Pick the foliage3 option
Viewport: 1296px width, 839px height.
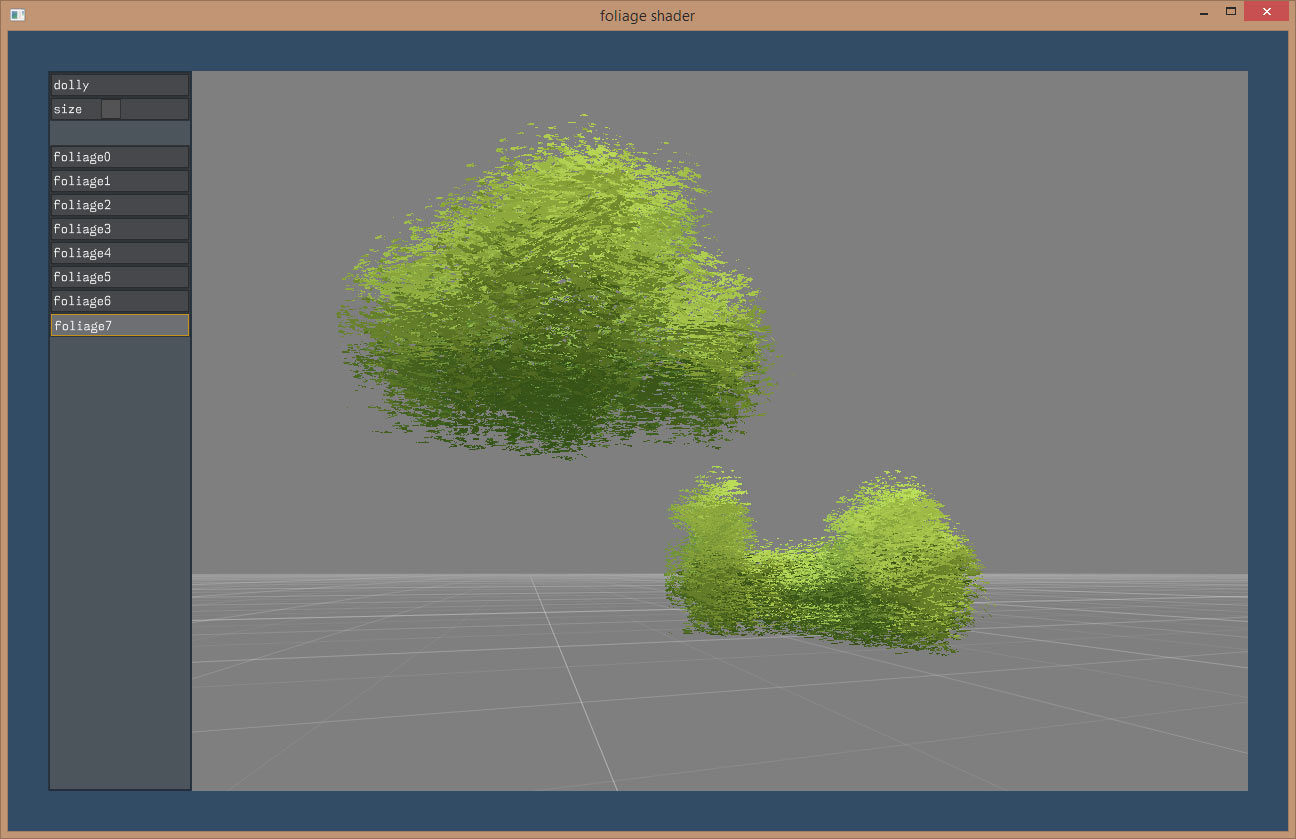(x=120, y=229)
